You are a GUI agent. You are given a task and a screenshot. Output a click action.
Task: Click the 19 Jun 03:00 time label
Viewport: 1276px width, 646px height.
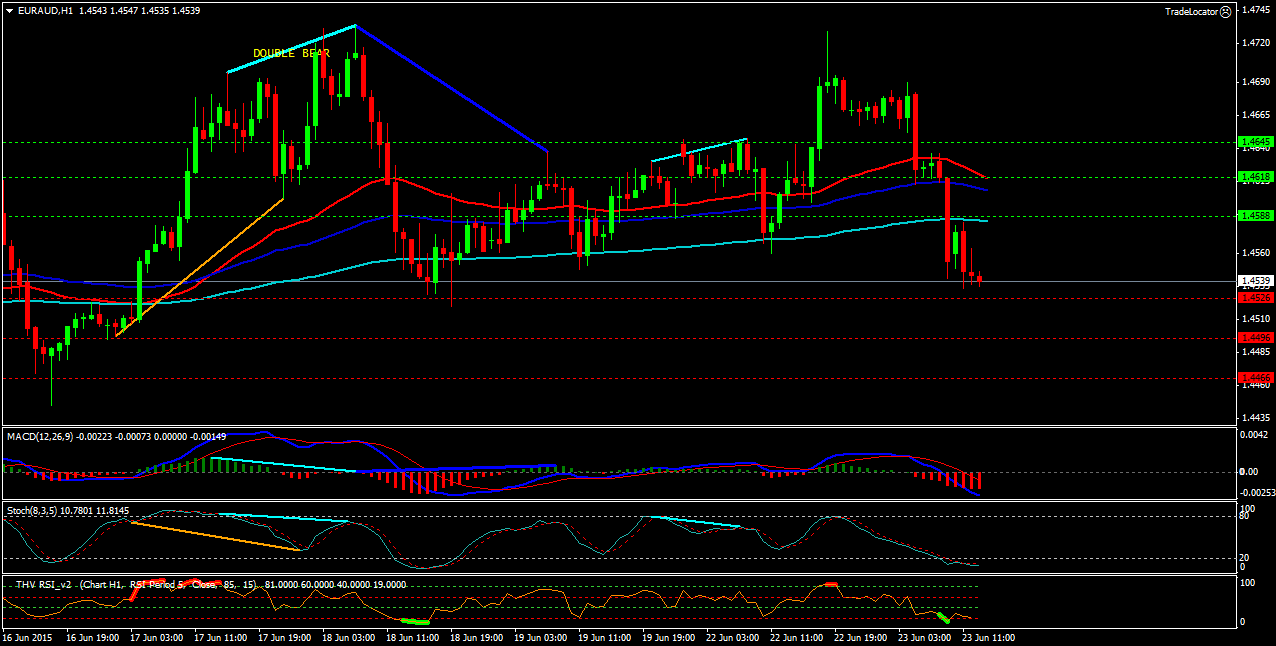540,637
